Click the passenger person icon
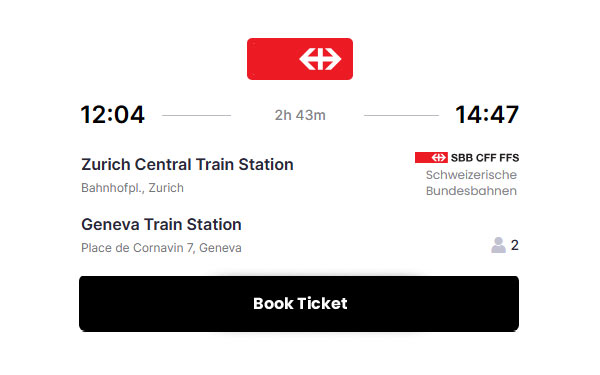The image size is (600, 375). pos(498,245)
